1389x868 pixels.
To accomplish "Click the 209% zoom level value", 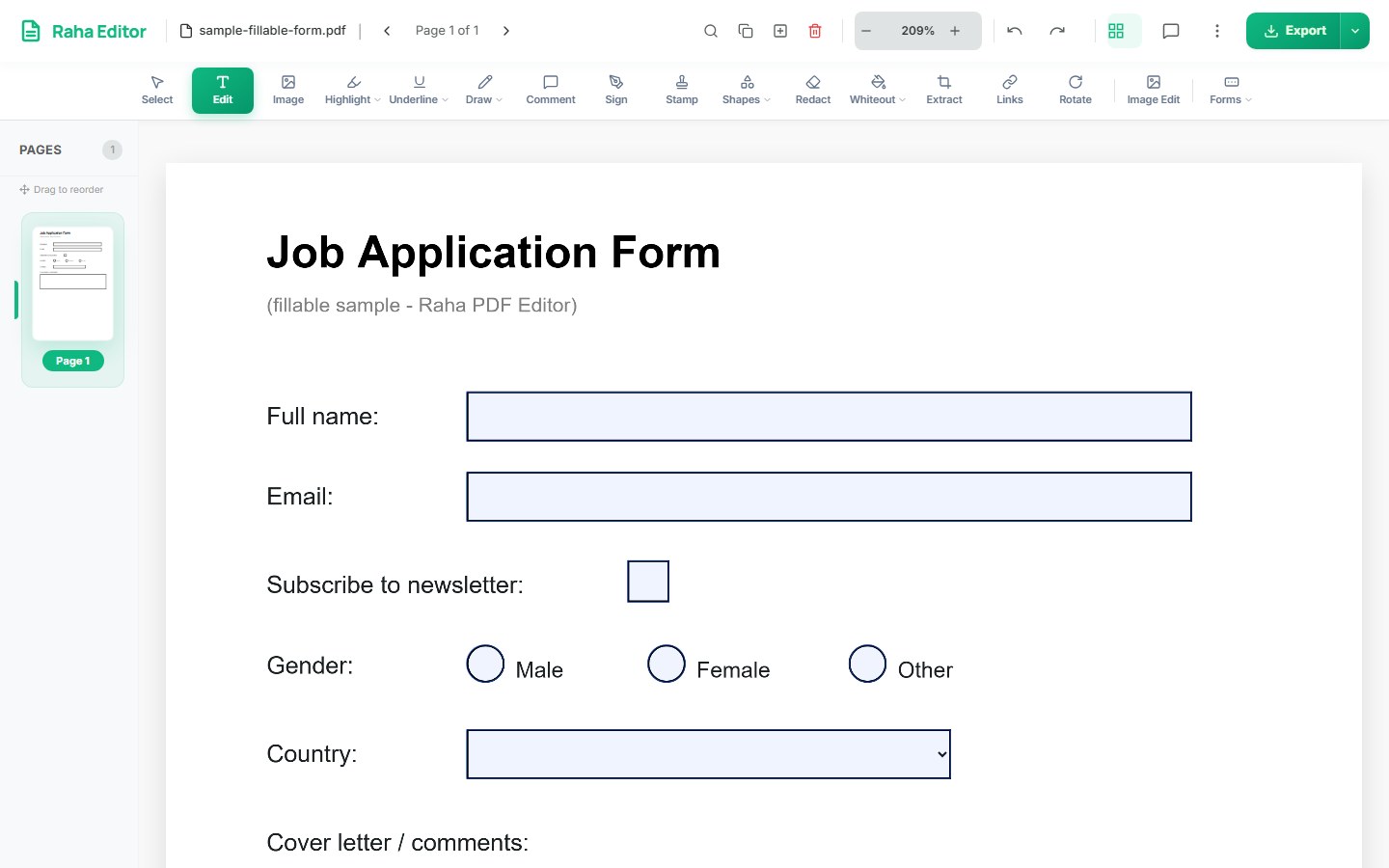I will [917, 31].
